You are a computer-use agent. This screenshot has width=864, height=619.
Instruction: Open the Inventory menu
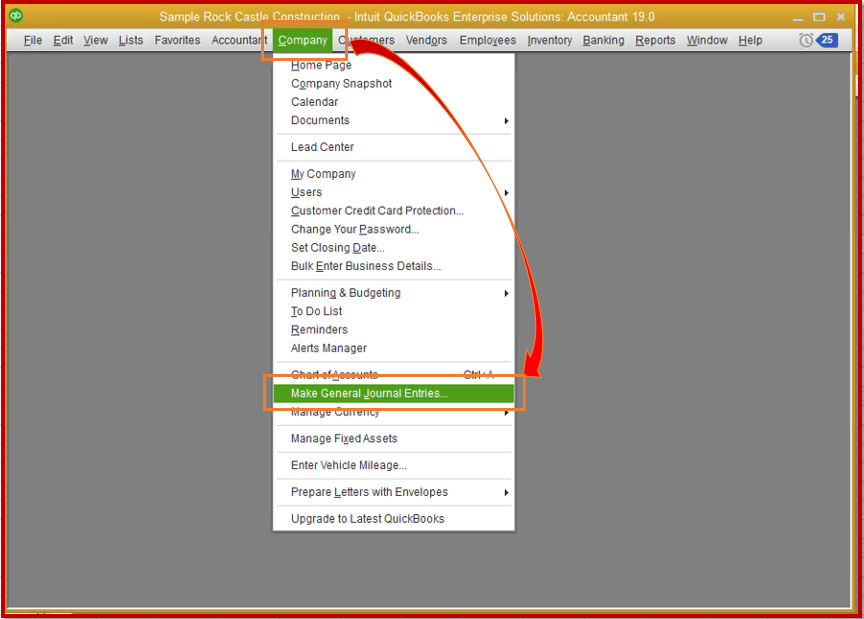549,40
